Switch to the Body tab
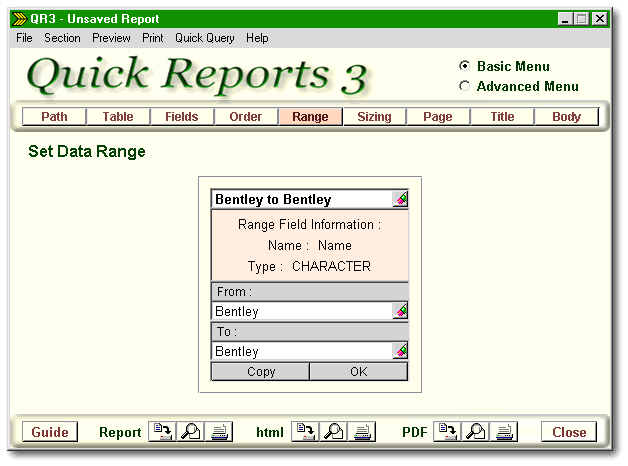 click(566, 116)
